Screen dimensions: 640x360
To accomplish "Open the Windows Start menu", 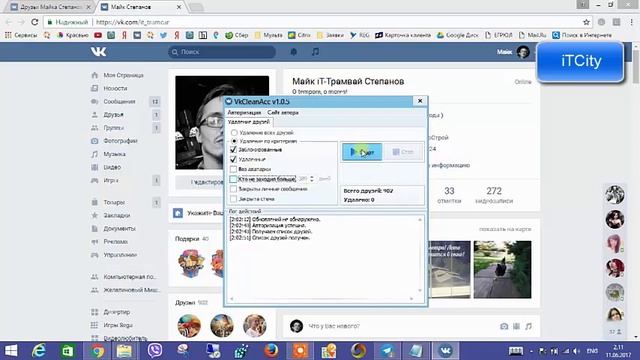I will 11,351.
